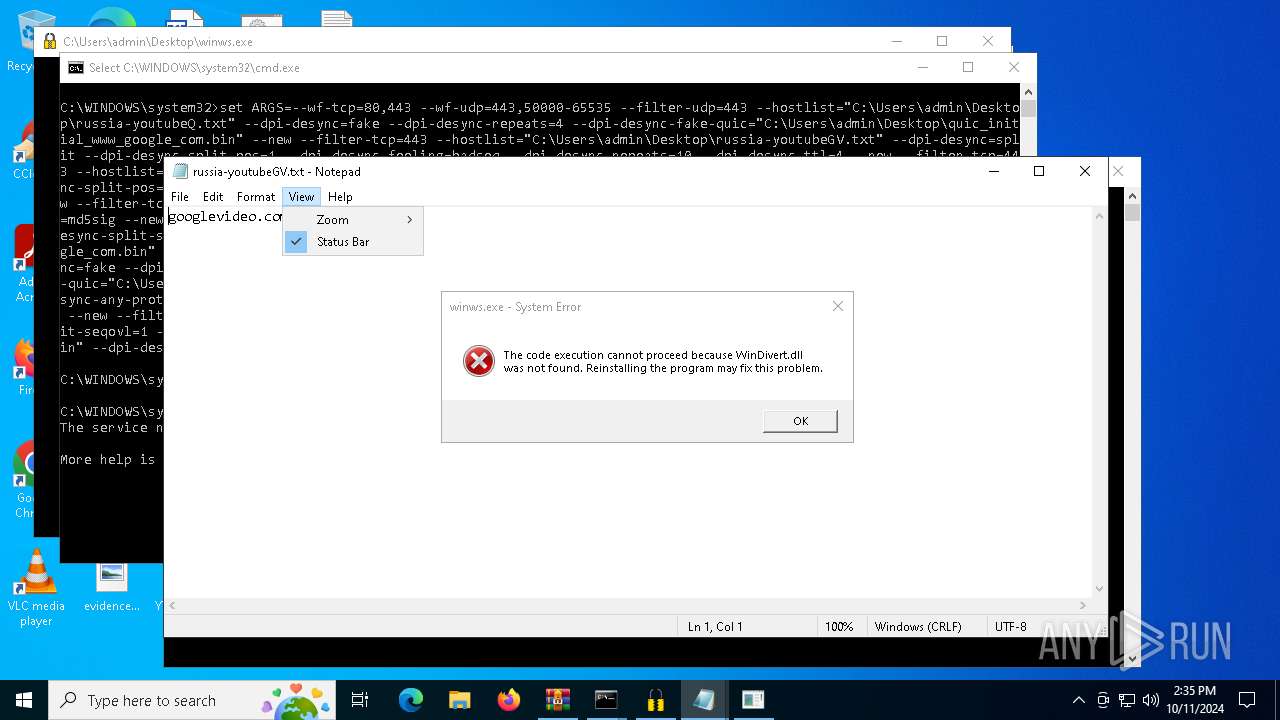Launch Microsoft Edge from the taskbar
The image size is (1280, 720).
coord(411,700)
